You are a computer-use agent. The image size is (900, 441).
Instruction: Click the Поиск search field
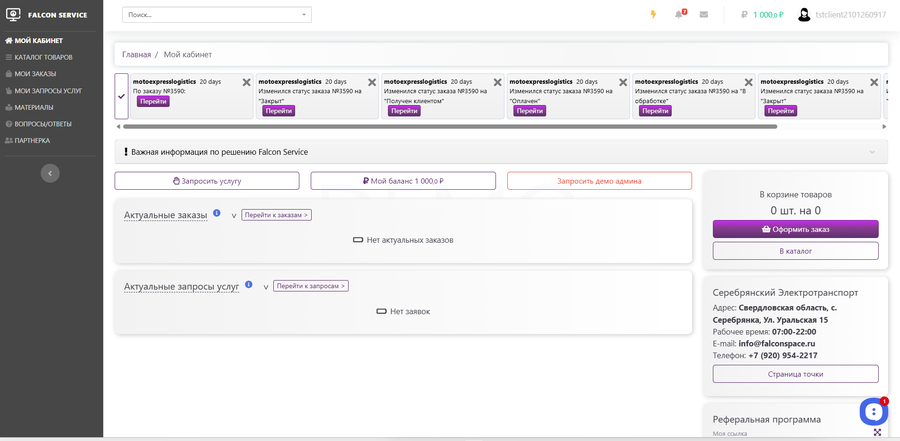tap(210, 15)
